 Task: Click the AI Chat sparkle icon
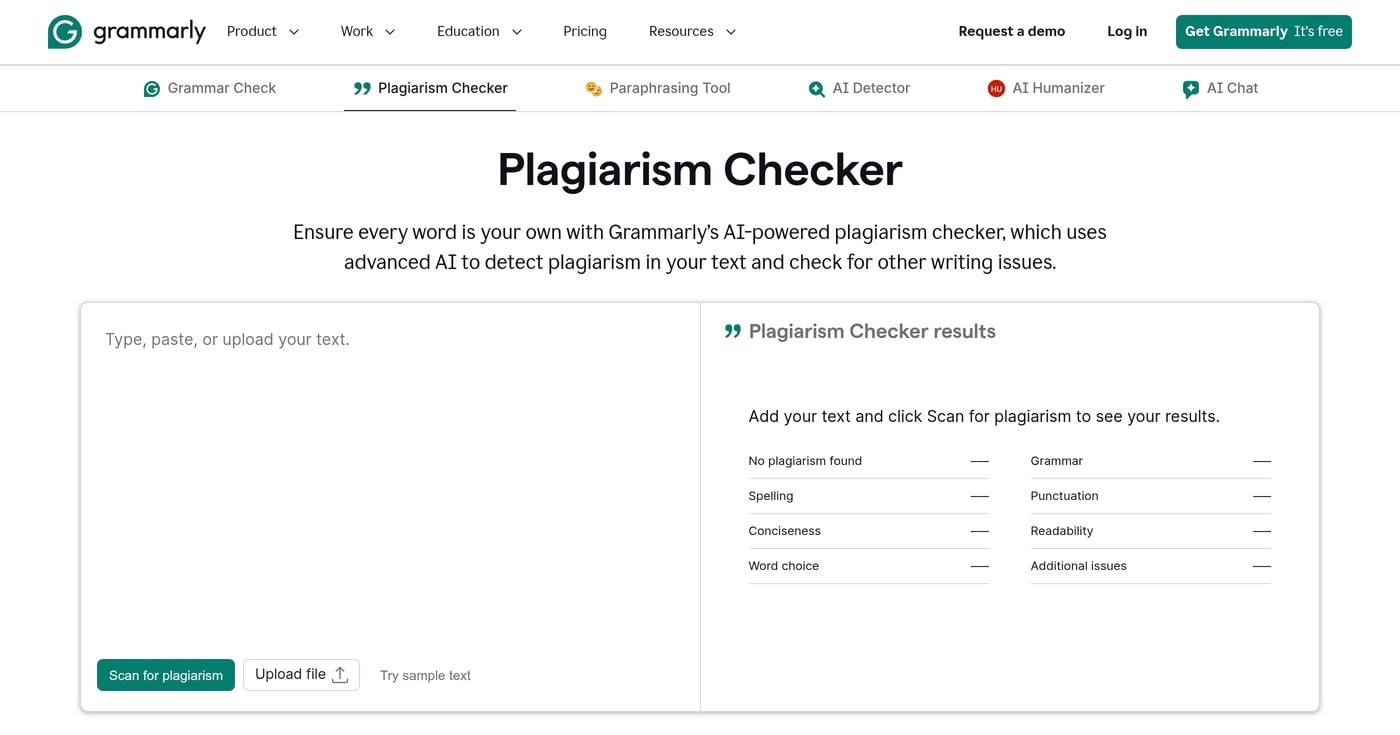pyautogui.click(x=1190, y=89)
